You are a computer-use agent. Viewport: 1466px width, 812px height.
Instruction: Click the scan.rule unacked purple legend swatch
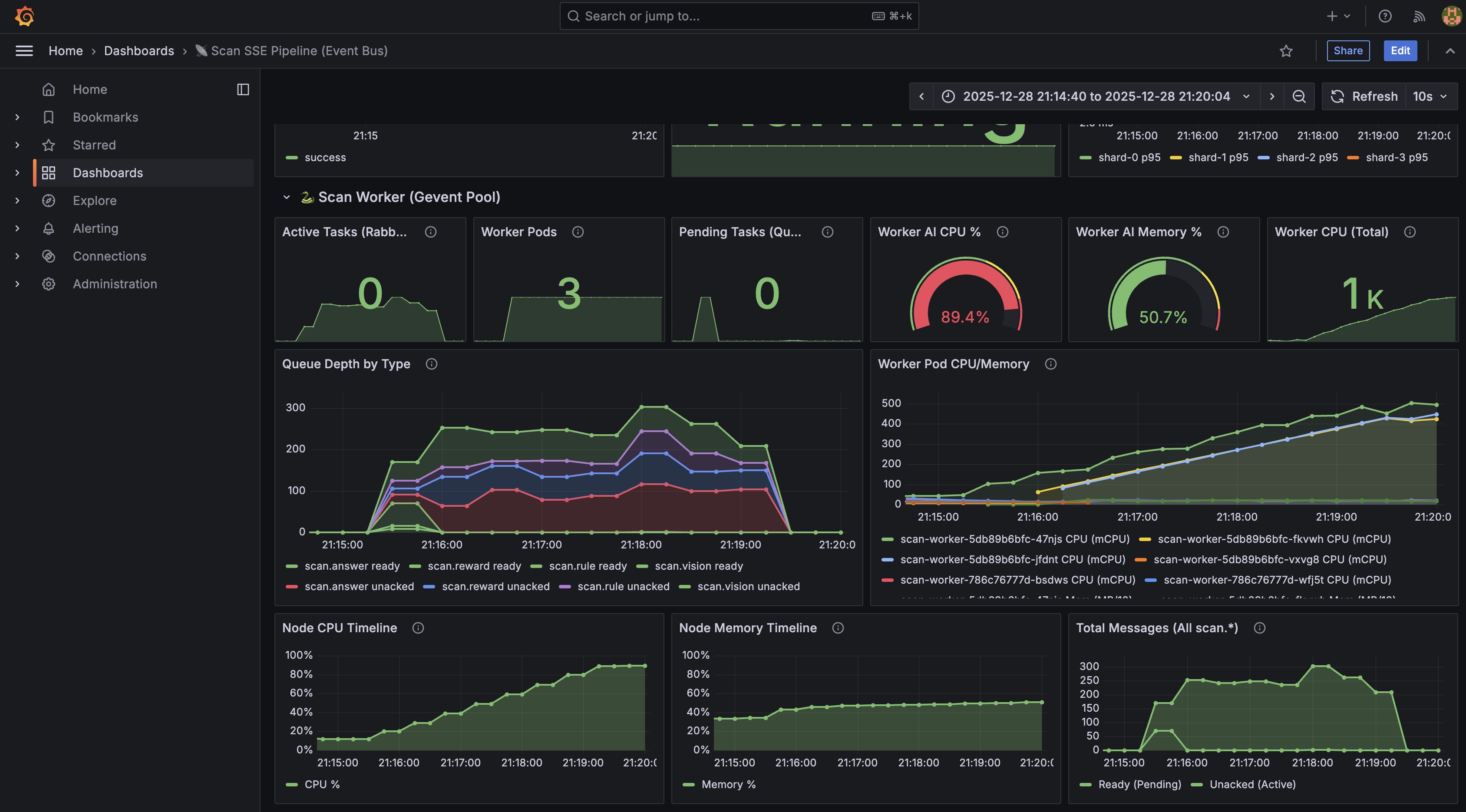coord(565,587)
